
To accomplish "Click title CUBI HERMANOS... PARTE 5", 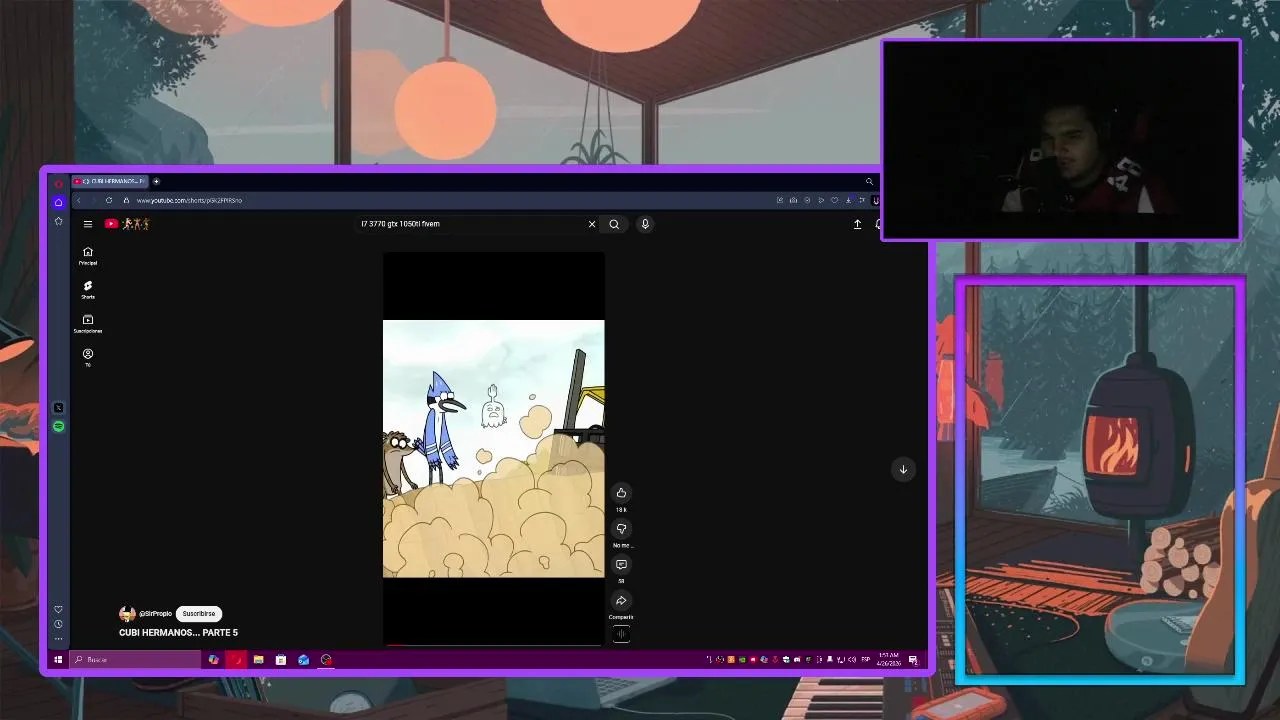I will coord(178,633).
